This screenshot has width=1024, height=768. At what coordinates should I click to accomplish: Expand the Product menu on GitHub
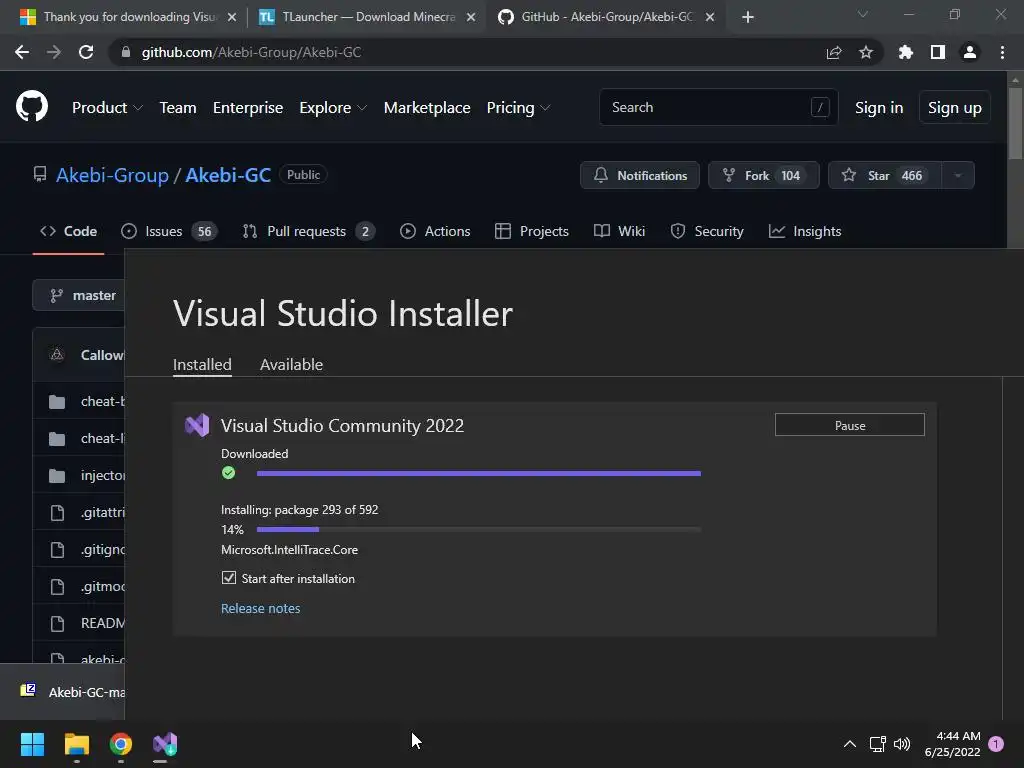pyautogui.click(x=107, y=108)
